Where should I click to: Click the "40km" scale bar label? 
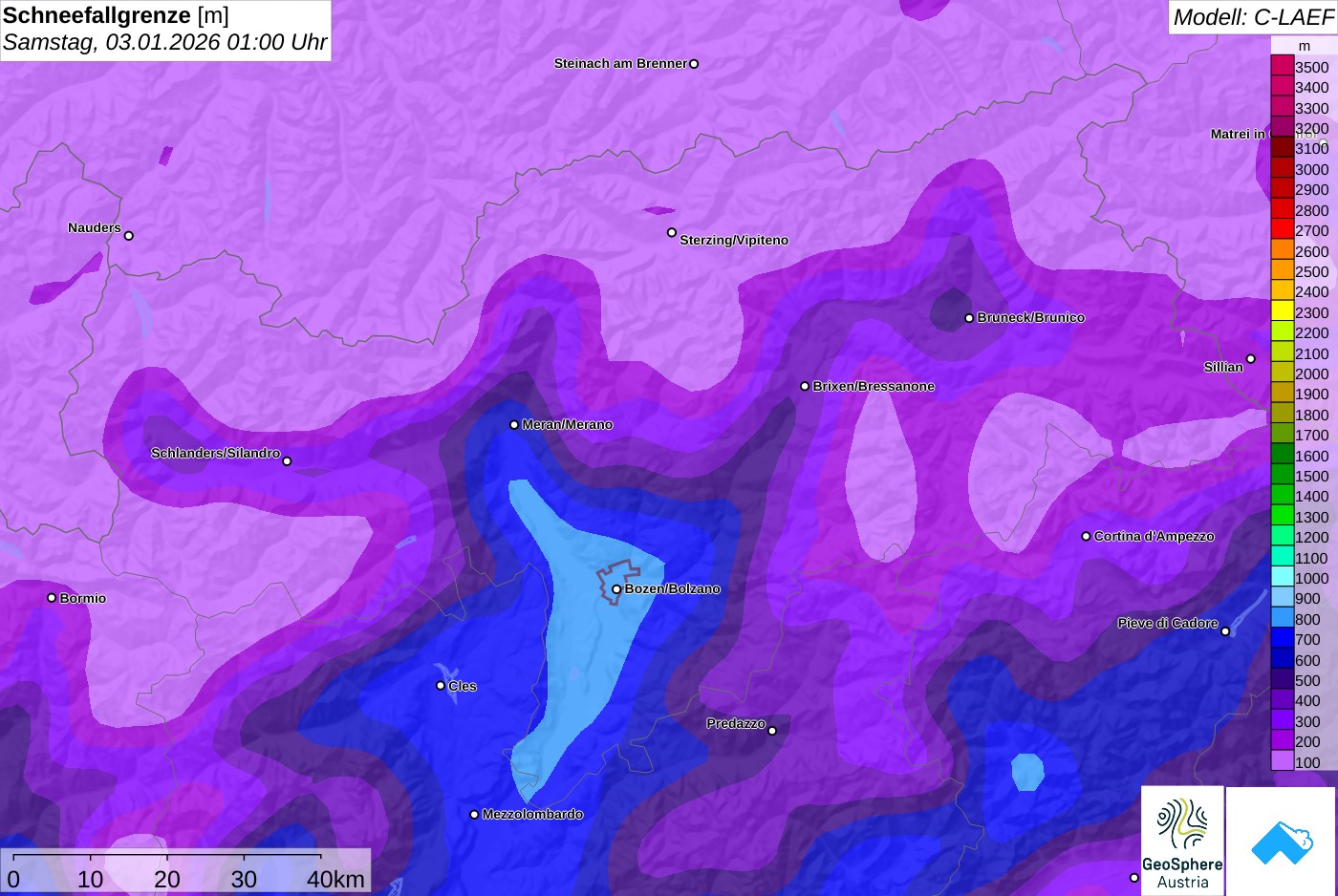(335, 879)
